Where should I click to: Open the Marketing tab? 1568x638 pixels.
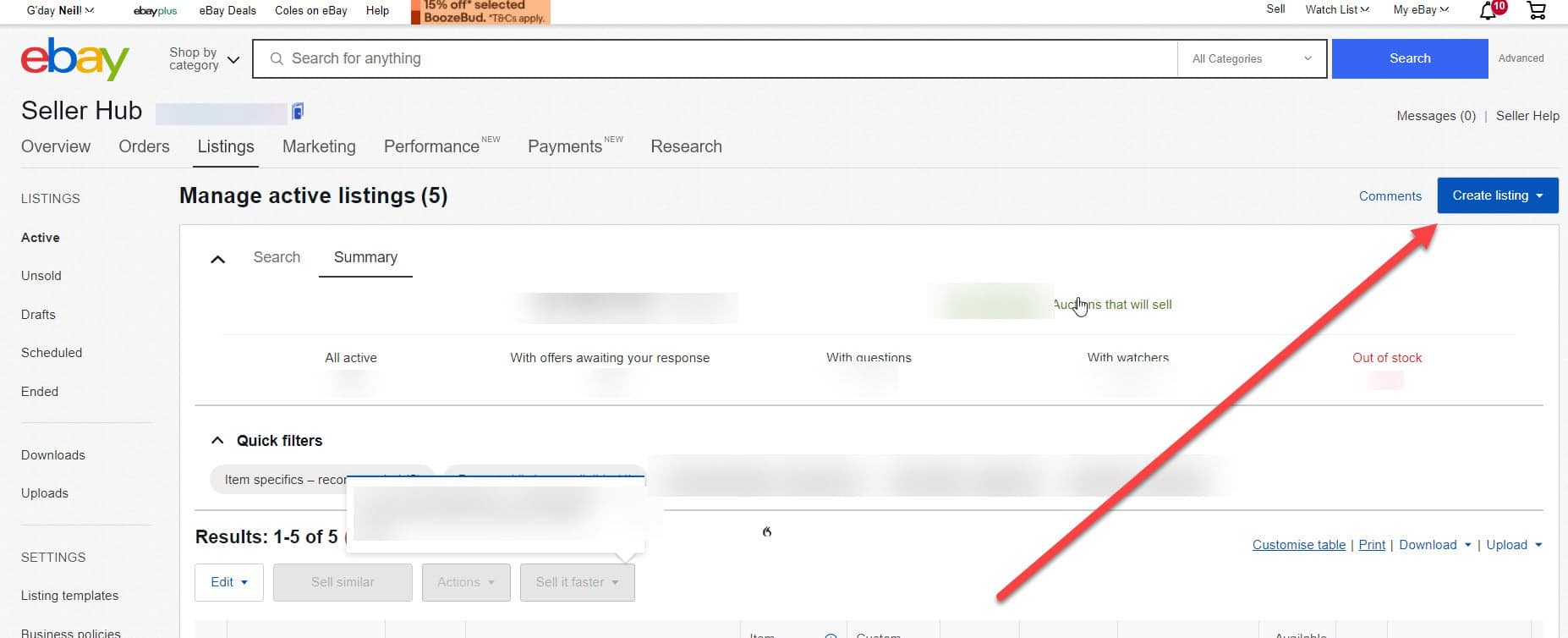pyautogui.click(x=319, y=146)
